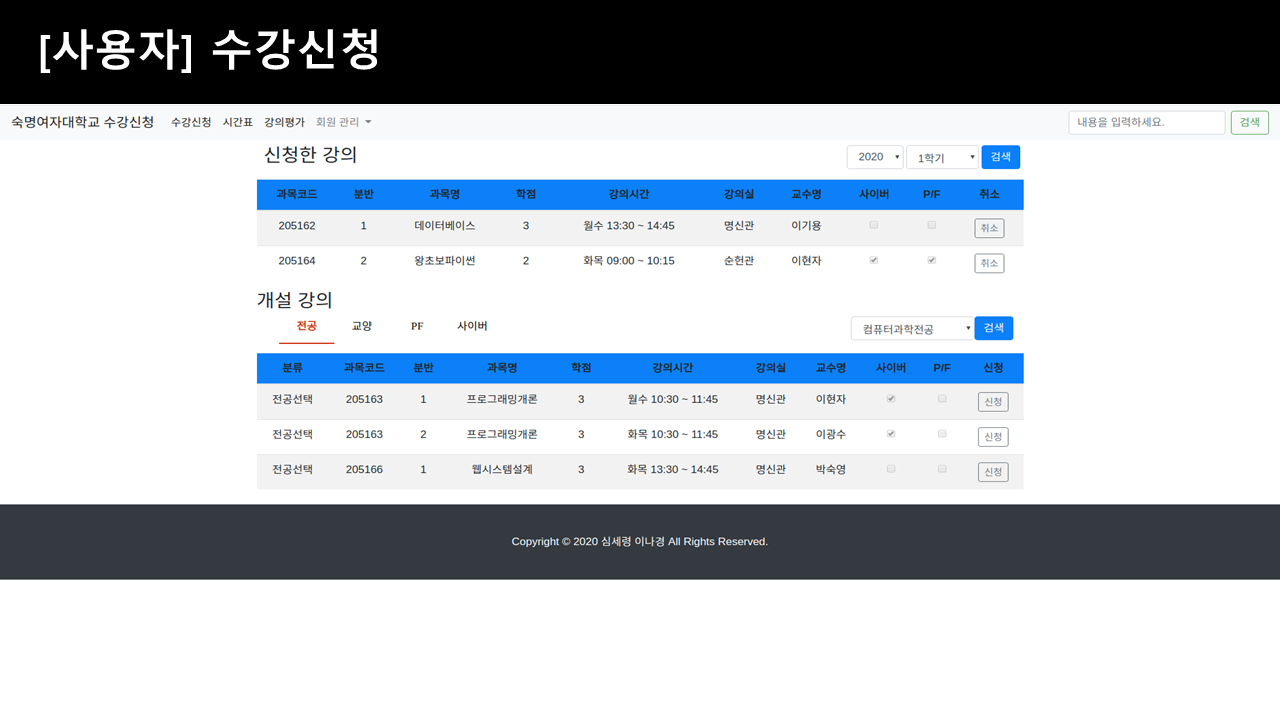Open the 강의평가 menu item
Image resolution: width=1280 pixels, height=720 pixels.
pyautogui.click(x=287, y=122)
